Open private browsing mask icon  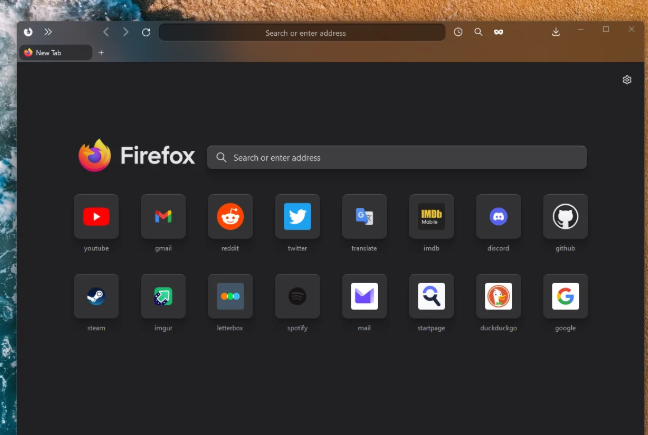coord(498,32)
